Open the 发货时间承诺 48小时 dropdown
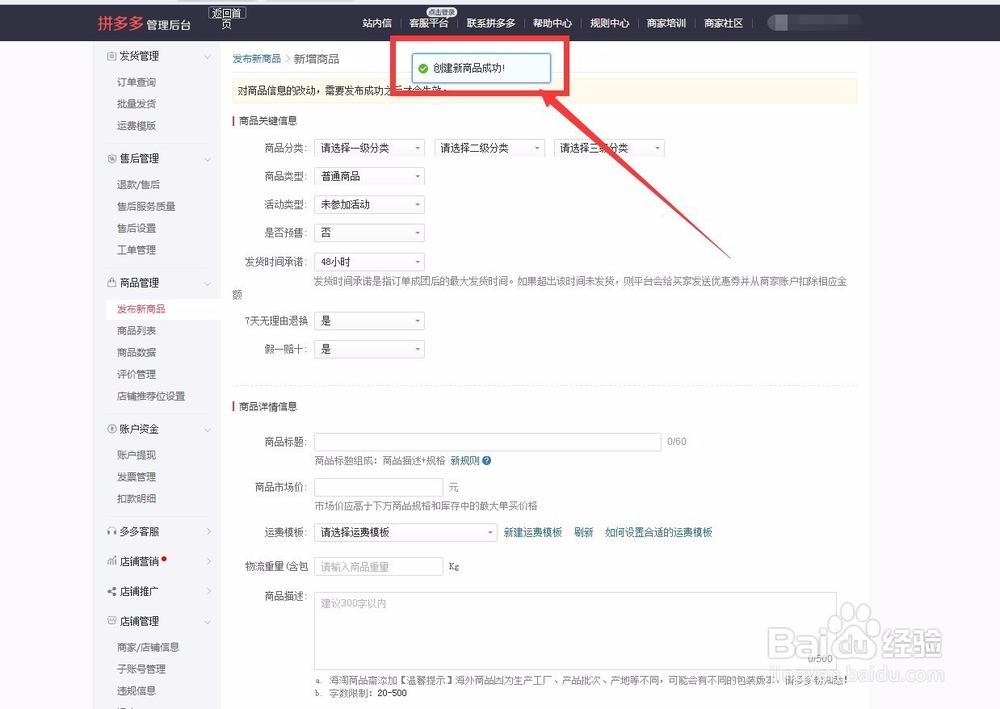The height and width of the screenshot is (709, 1000). pyautogui.click(x=369, y=261)
